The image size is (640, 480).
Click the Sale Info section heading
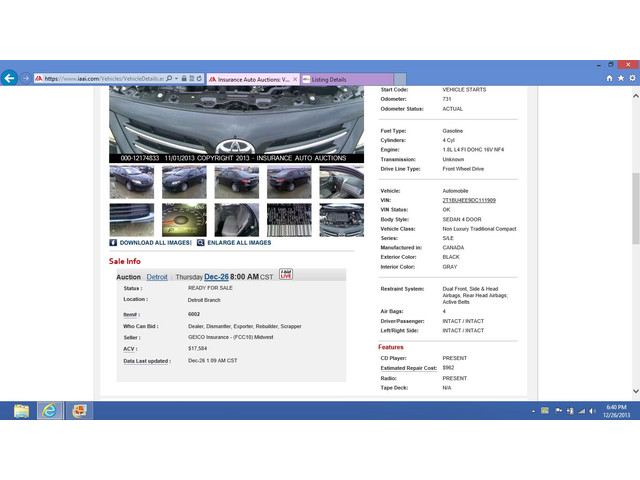(x=124, y=261)
